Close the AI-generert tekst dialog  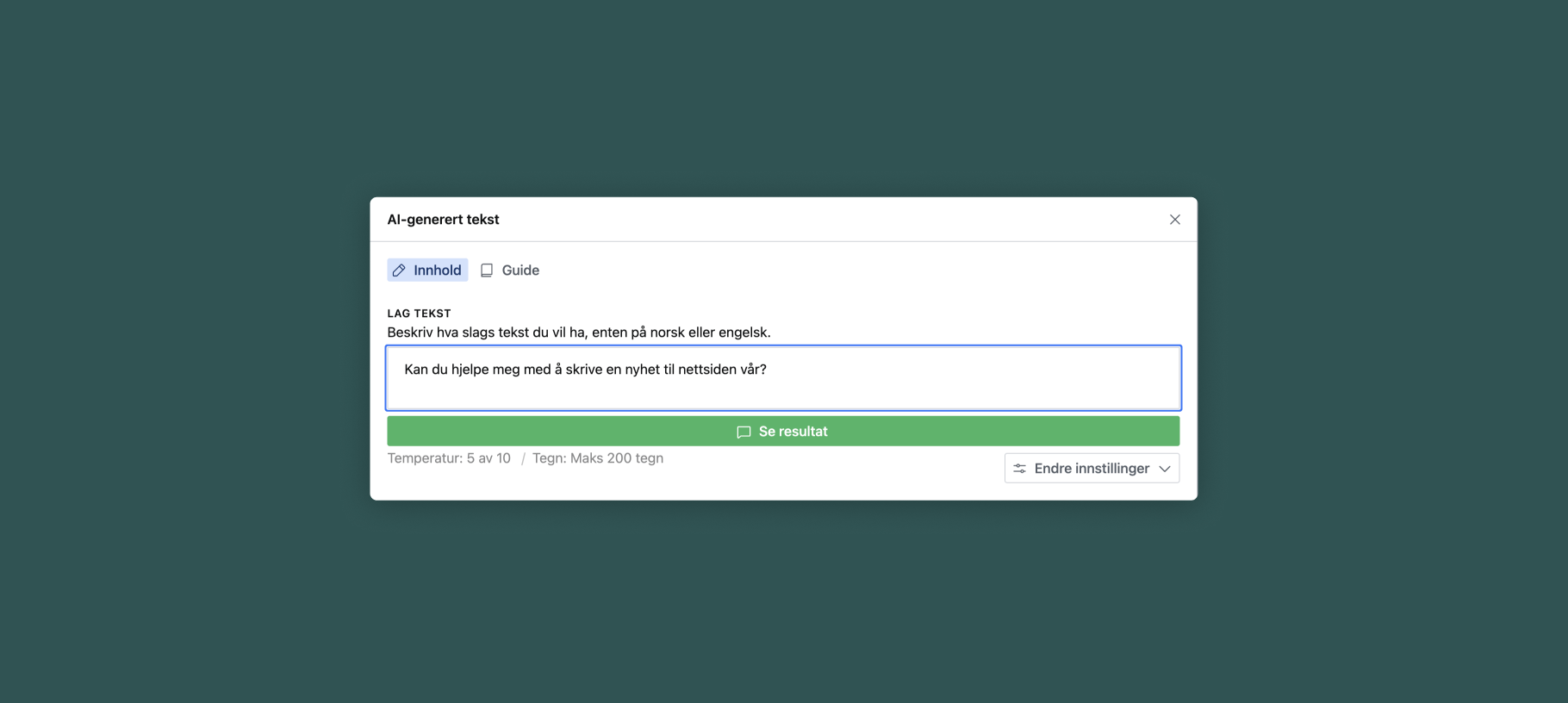coord(1174,220)
